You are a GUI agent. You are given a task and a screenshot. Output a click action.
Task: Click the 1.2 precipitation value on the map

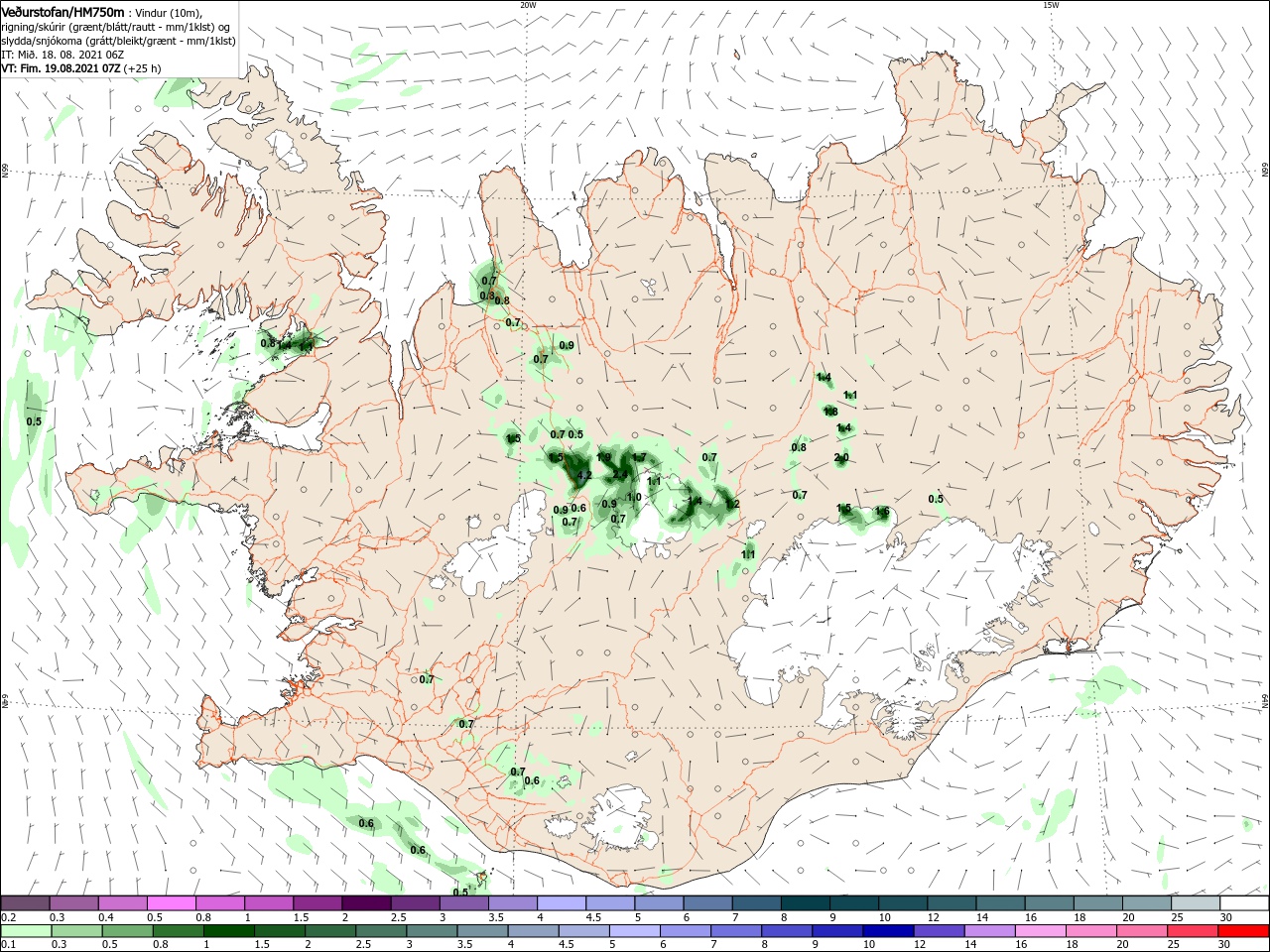click(732, 504)
